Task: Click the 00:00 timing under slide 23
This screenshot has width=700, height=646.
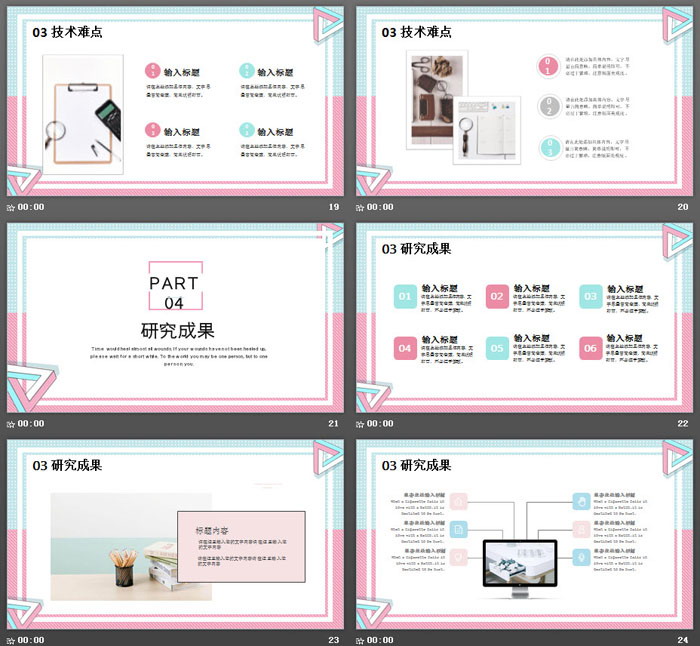Action: click(31, 640)
